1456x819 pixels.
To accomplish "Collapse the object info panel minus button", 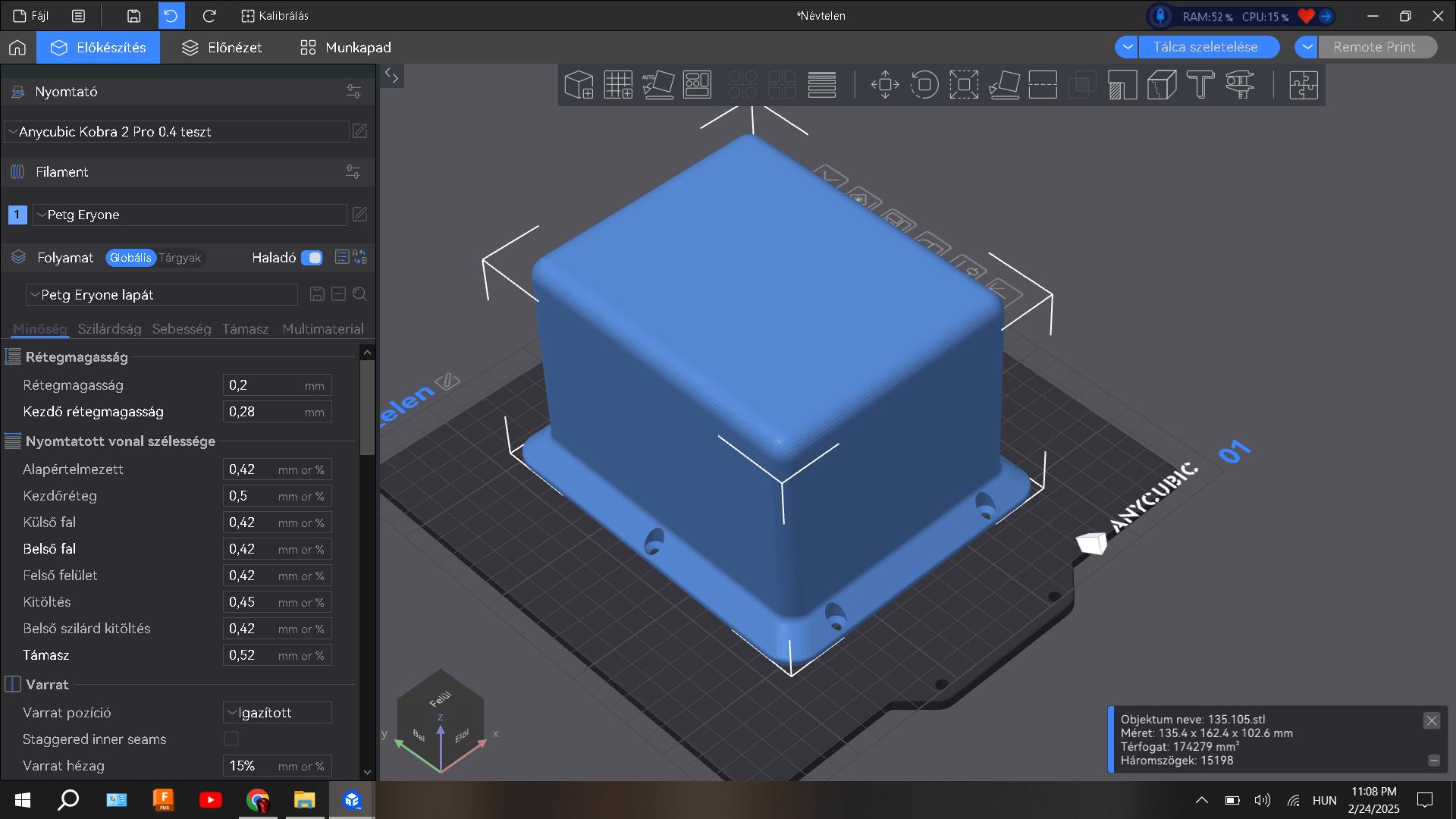I will [1434, 760].
